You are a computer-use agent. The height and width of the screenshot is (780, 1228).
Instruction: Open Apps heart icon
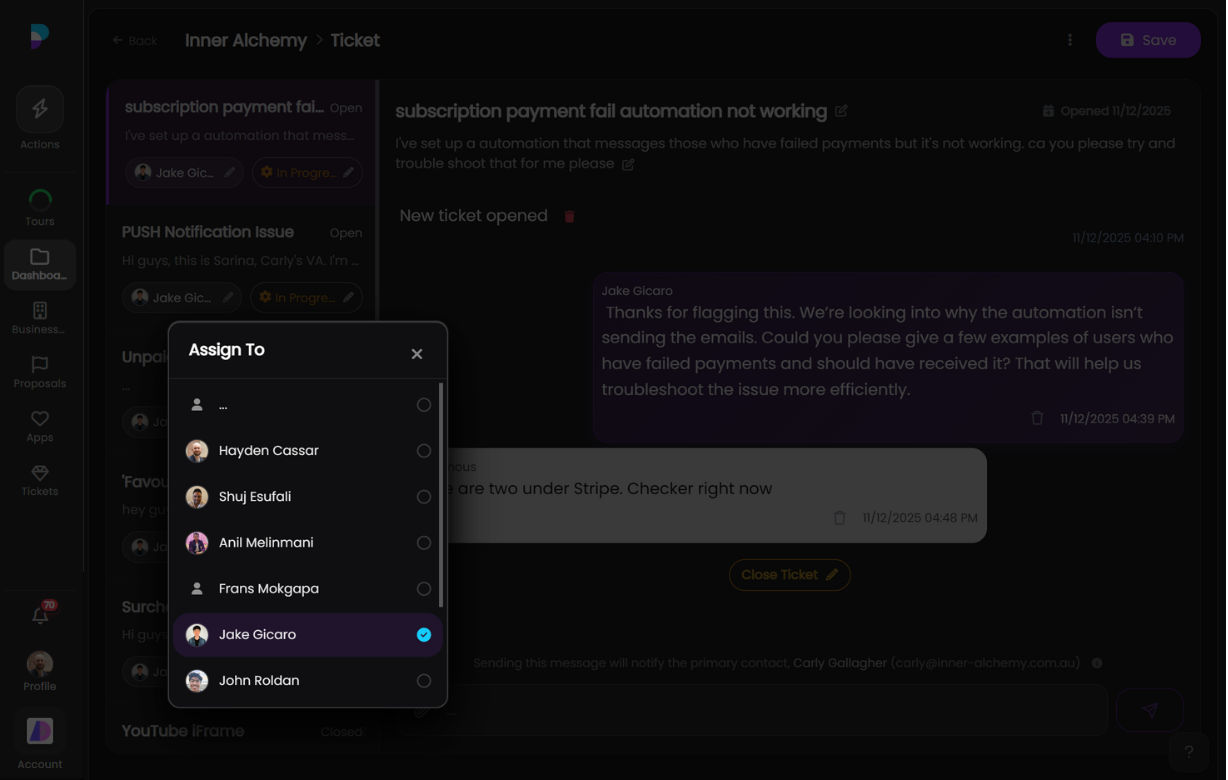coord(40,426)
